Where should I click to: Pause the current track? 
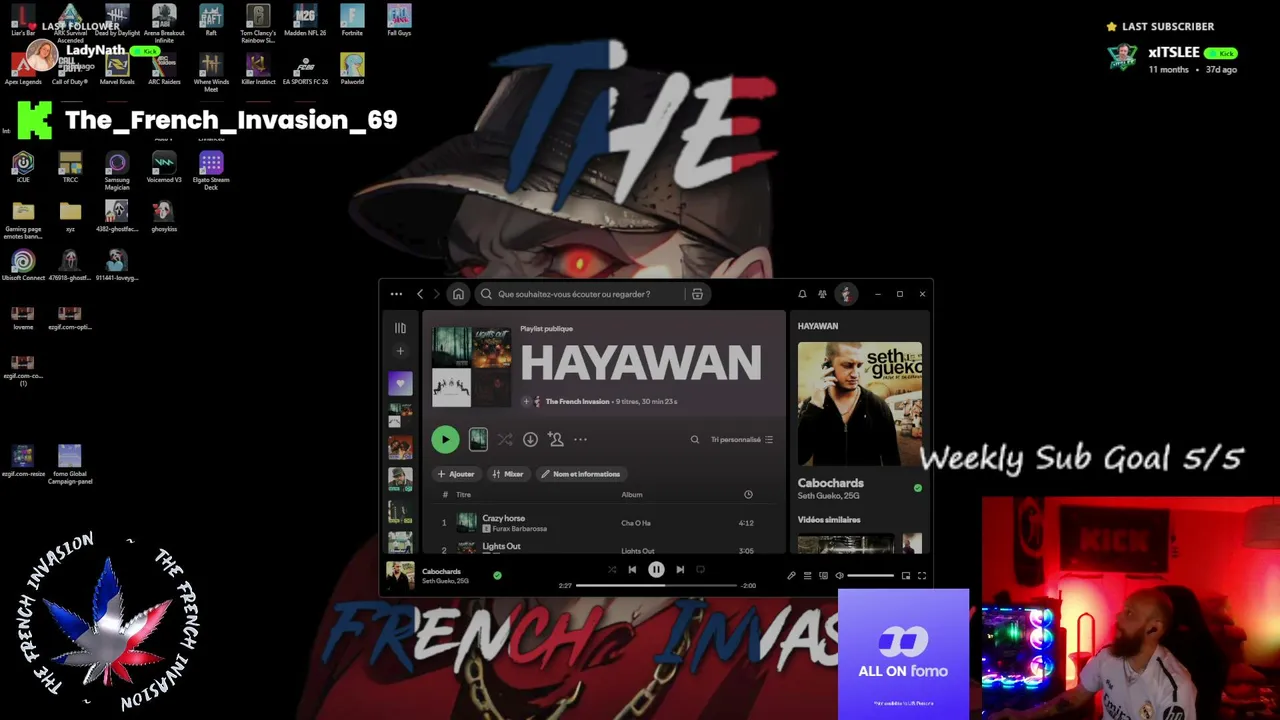pyautogui.click(x=656, y=570)
